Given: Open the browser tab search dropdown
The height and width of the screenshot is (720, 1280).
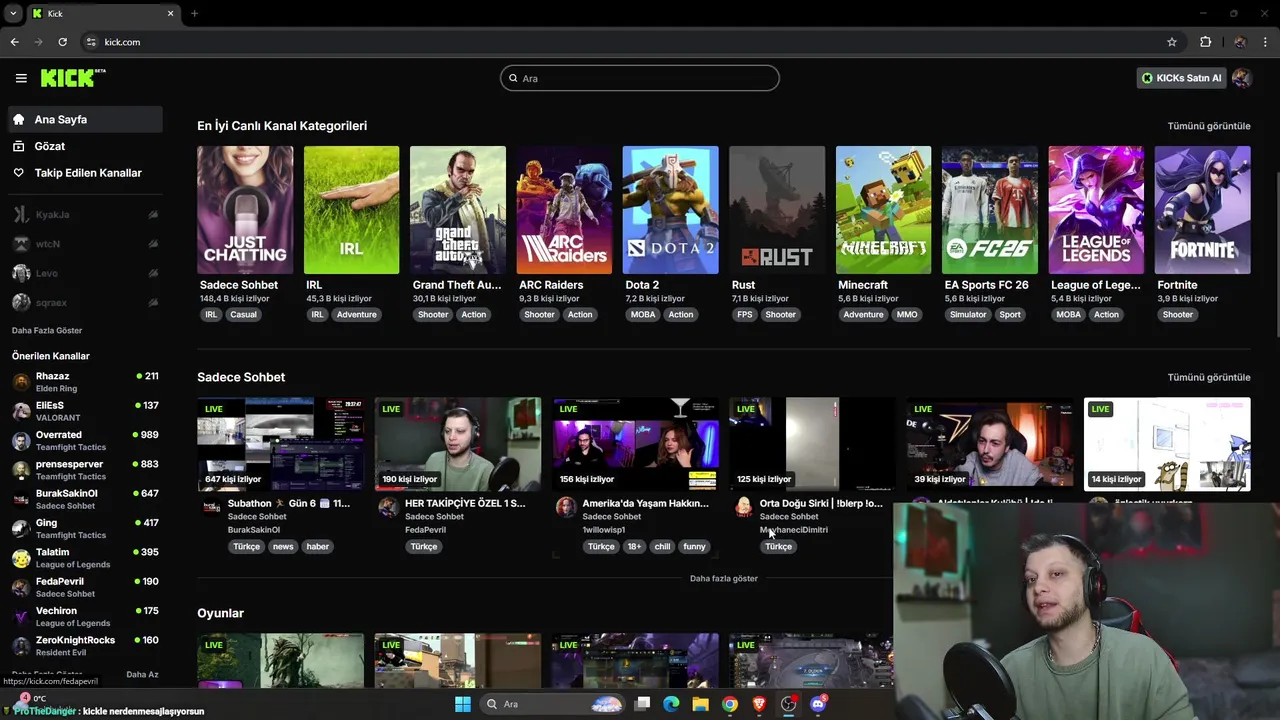Looking at the screenshot, I should click(x=13, y=14).
